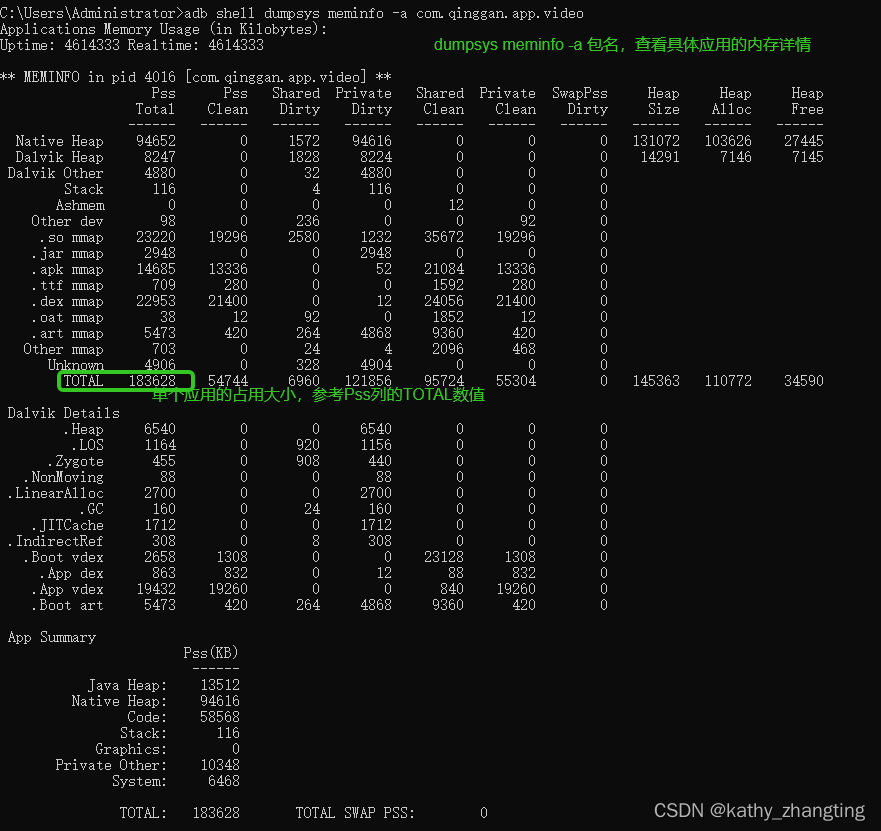Click System value 6468 in App Summary
Viewport: 881px width, 831px height.
click(x=224, y=782)
